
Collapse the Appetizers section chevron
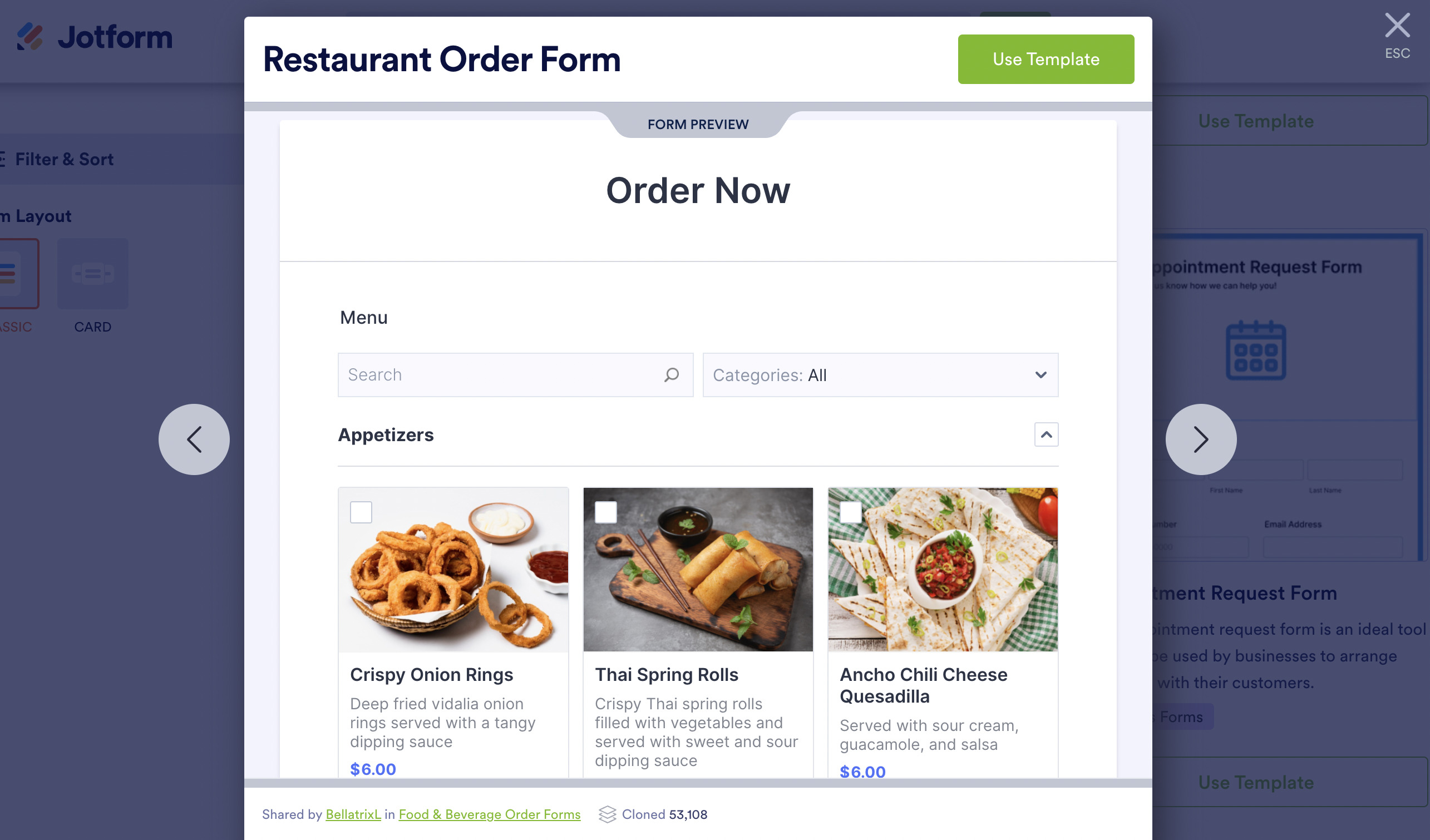(x=1045, y=435)
